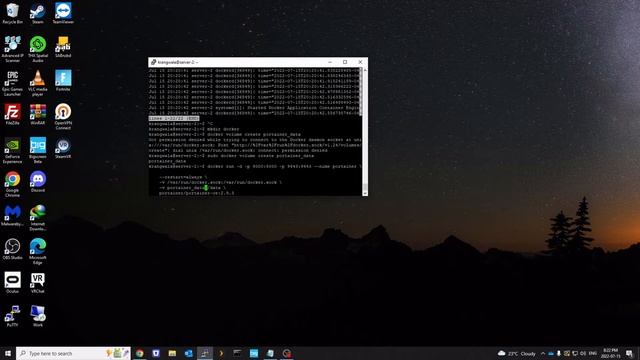Open Internet Download Manager shortcut
640x360 pixels.
click(x=38, y=218)
